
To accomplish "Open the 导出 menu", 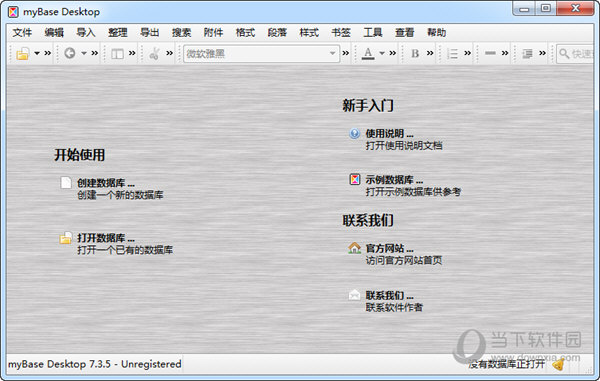I will coord(149,33).
